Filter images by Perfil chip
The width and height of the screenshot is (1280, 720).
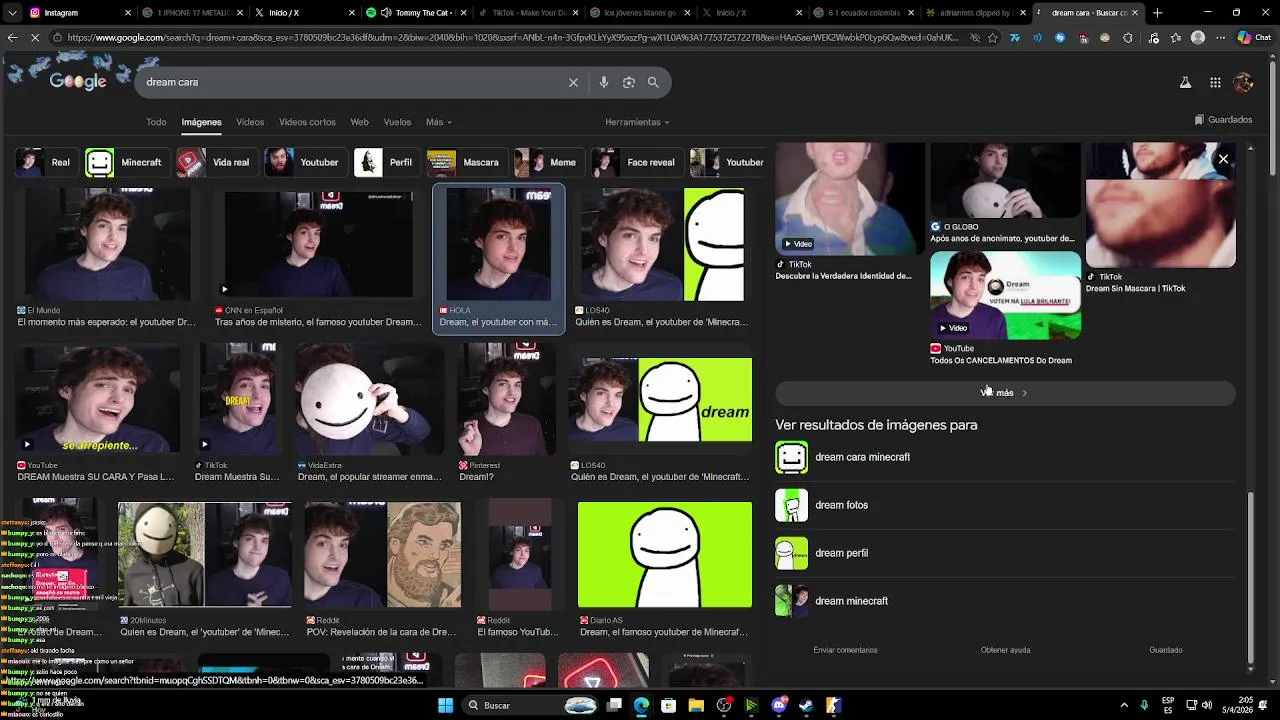[386, 162]
